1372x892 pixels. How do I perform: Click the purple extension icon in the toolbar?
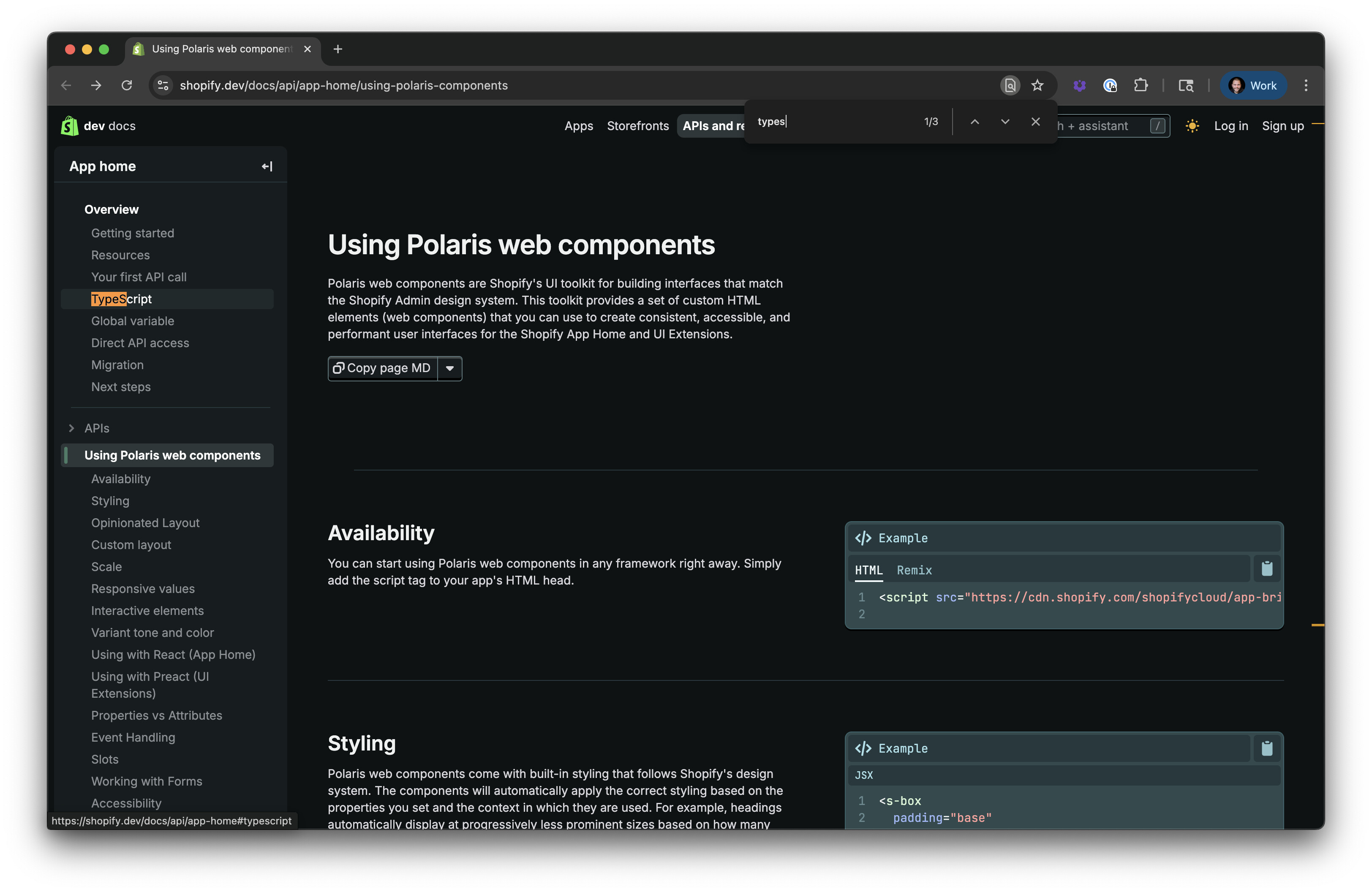pyautogui.click(x=1079, y=85)
